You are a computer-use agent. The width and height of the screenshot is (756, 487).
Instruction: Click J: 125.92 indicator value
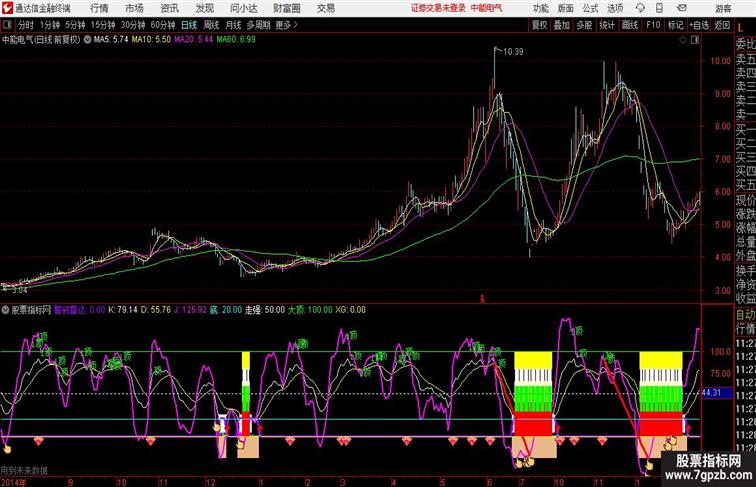190,310
